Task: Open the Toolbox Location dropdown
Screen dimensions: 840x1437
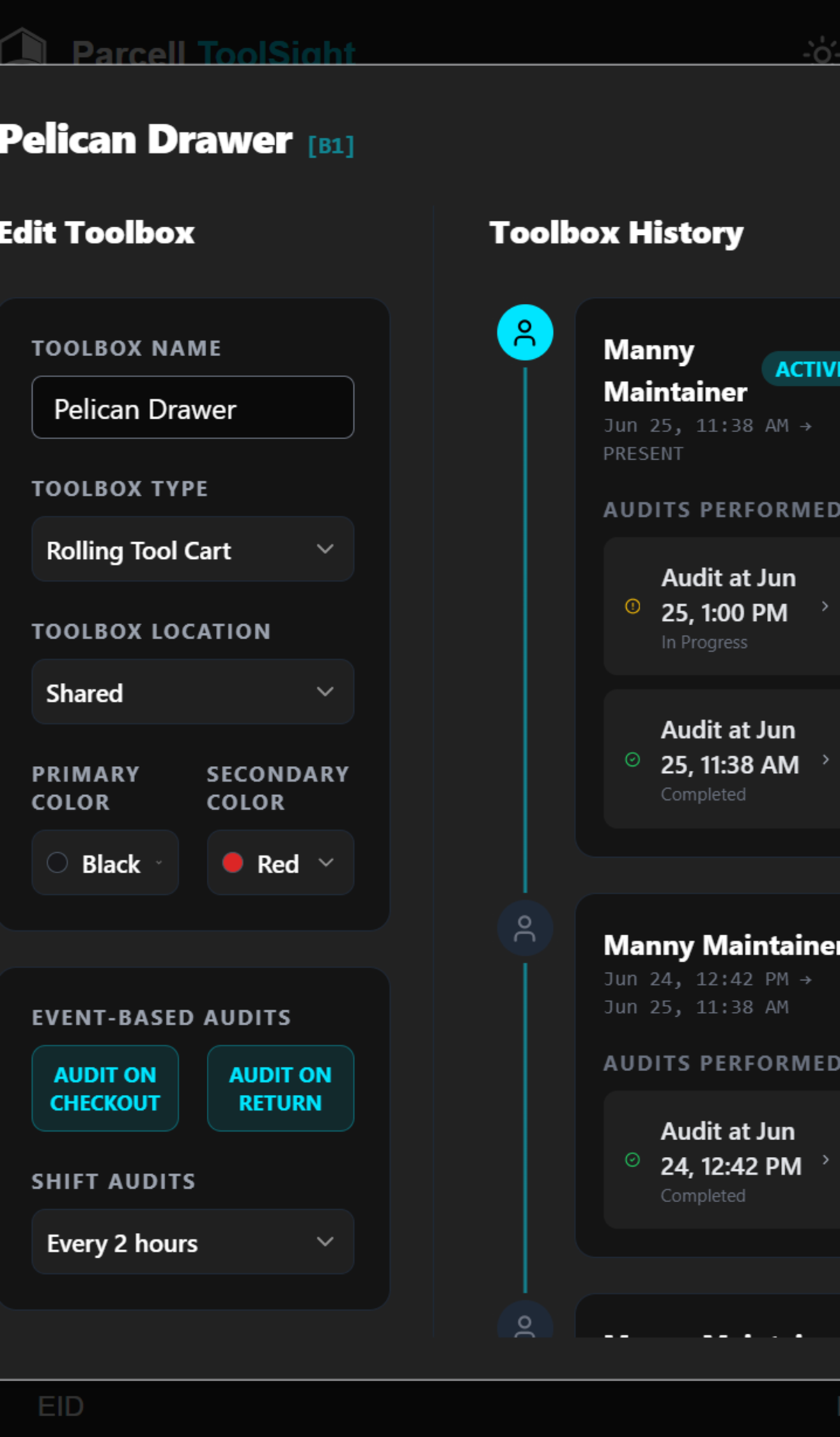Action: pos(193,692)
